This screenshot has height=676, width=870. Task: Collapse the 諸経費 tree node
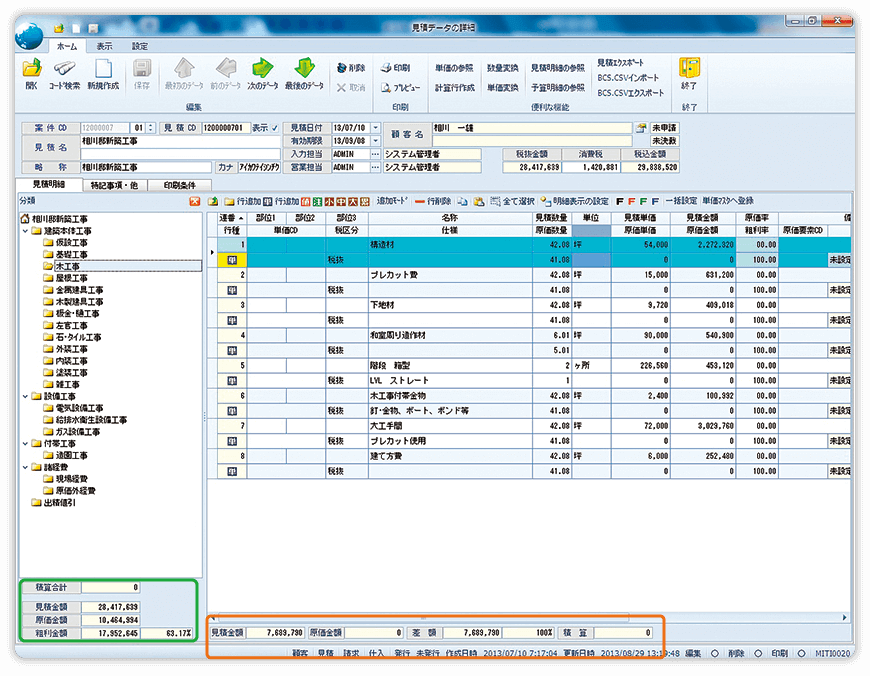(x=26, y=467)
